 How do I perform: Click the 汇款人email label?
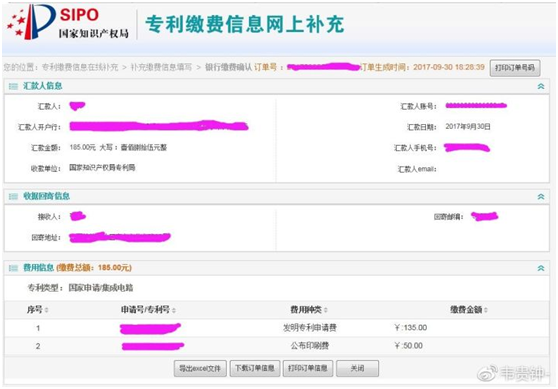[417, 169]
